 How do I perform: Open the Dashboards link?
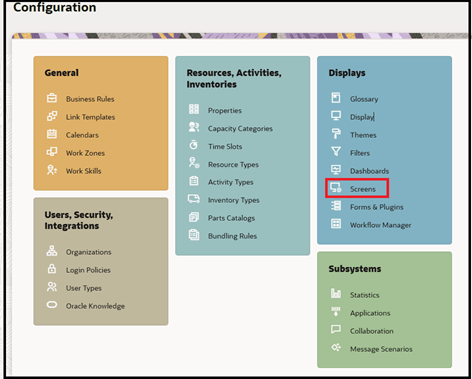369,171
